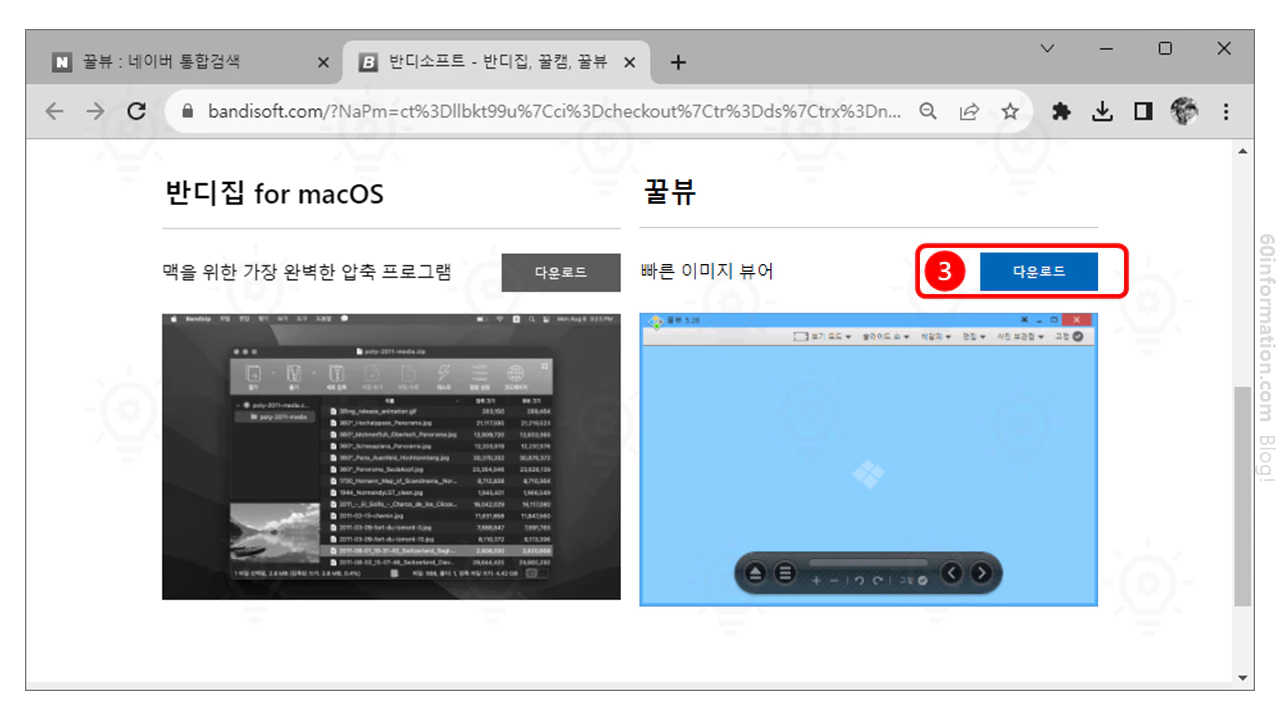Open the 반디집 for macOS heading
Image resolution: width=1280 pixels, height=720 pixels.
[x=273, y=193]
